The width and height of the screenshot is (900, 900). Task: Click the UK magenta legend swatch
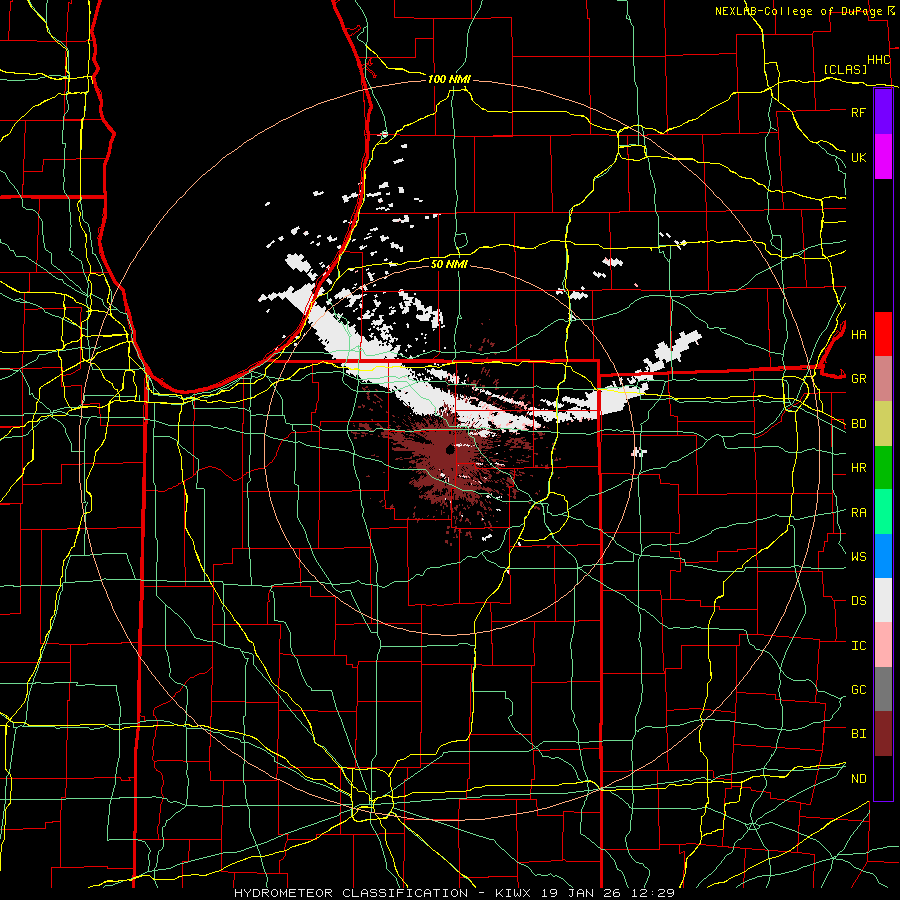[x=883, y=157]
